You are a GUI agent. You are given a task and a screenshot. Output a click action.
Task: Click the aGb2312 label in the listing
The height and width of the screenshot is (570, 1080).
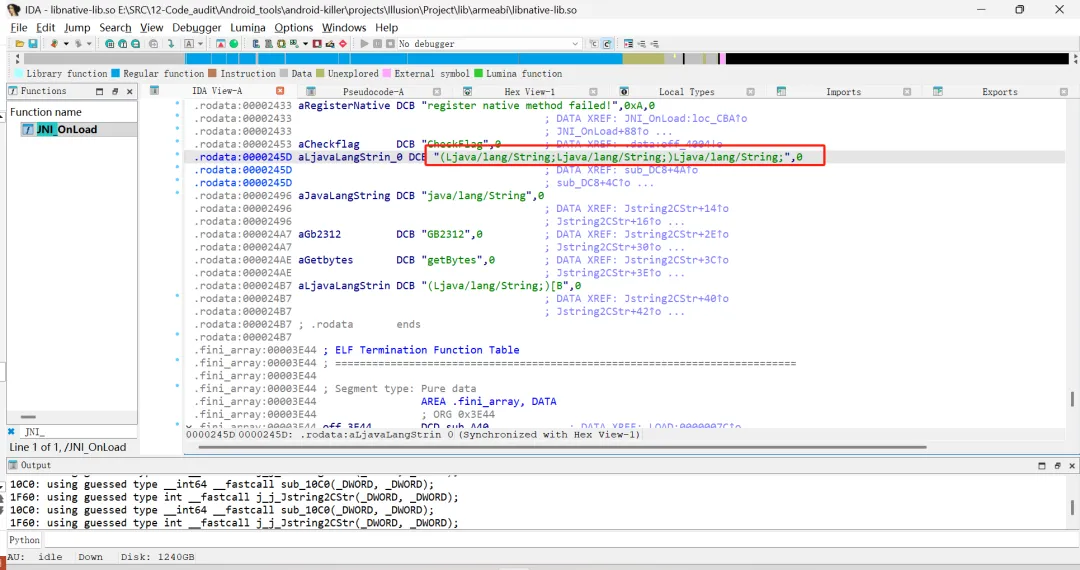[x=320, y=234]
